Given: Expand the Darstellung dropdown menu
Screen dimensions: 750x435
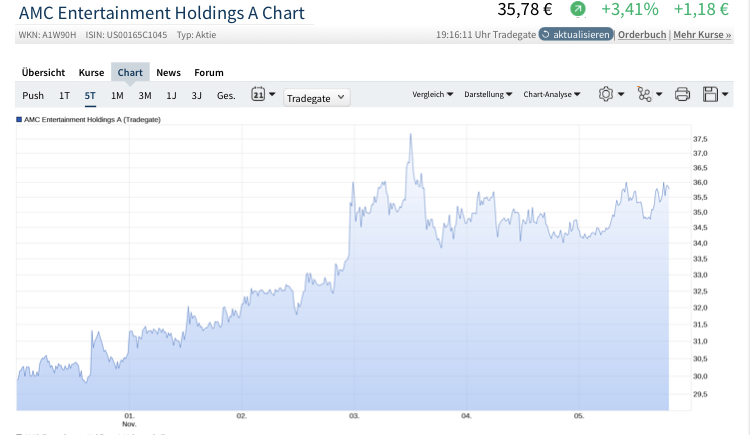Looking at the screenshot, I should (488, 95).
